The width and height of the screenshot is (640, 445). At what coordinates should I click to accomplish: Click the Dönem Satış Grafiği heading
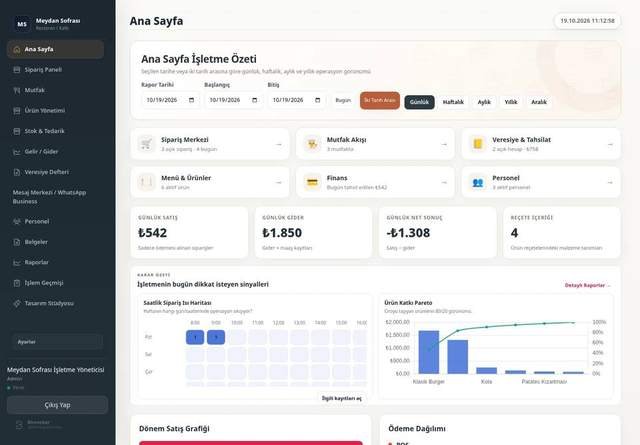pyautogui.click(x=174, y=429)
